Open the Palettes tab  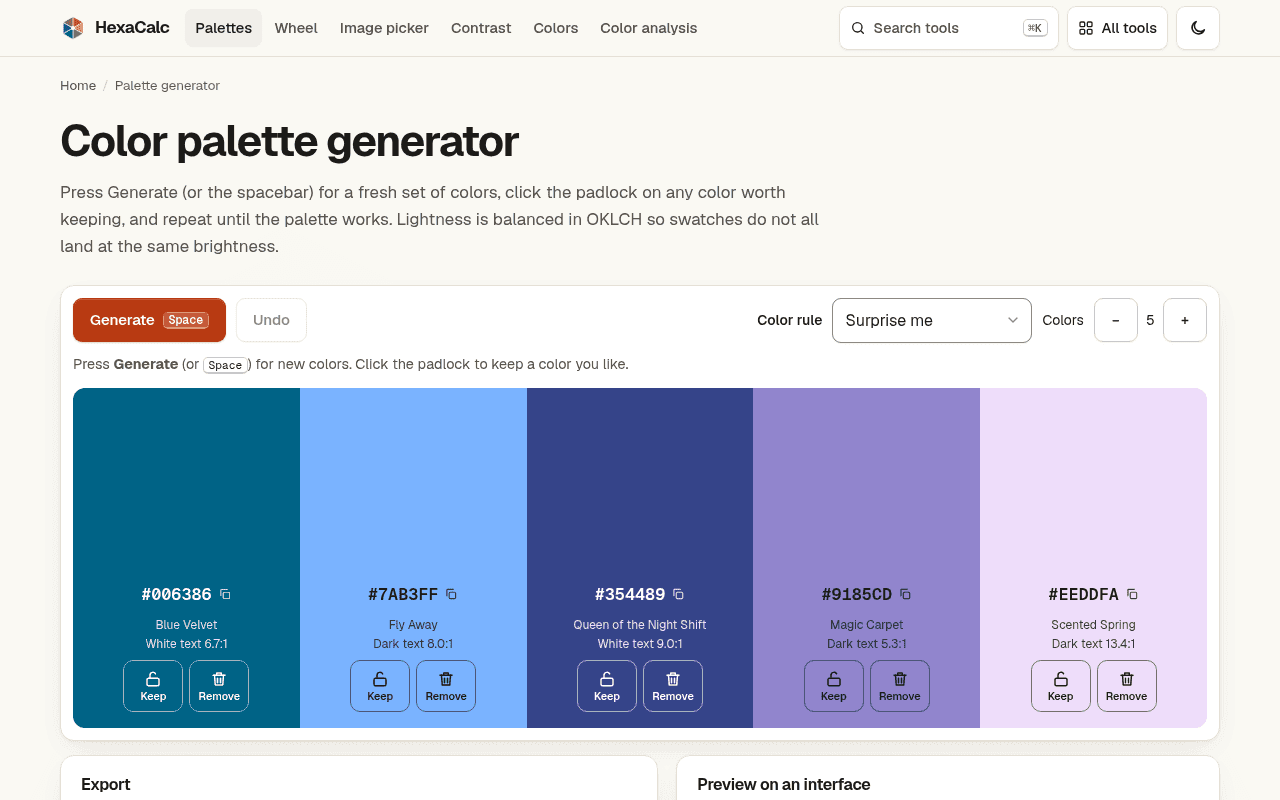tap(224, 28)
